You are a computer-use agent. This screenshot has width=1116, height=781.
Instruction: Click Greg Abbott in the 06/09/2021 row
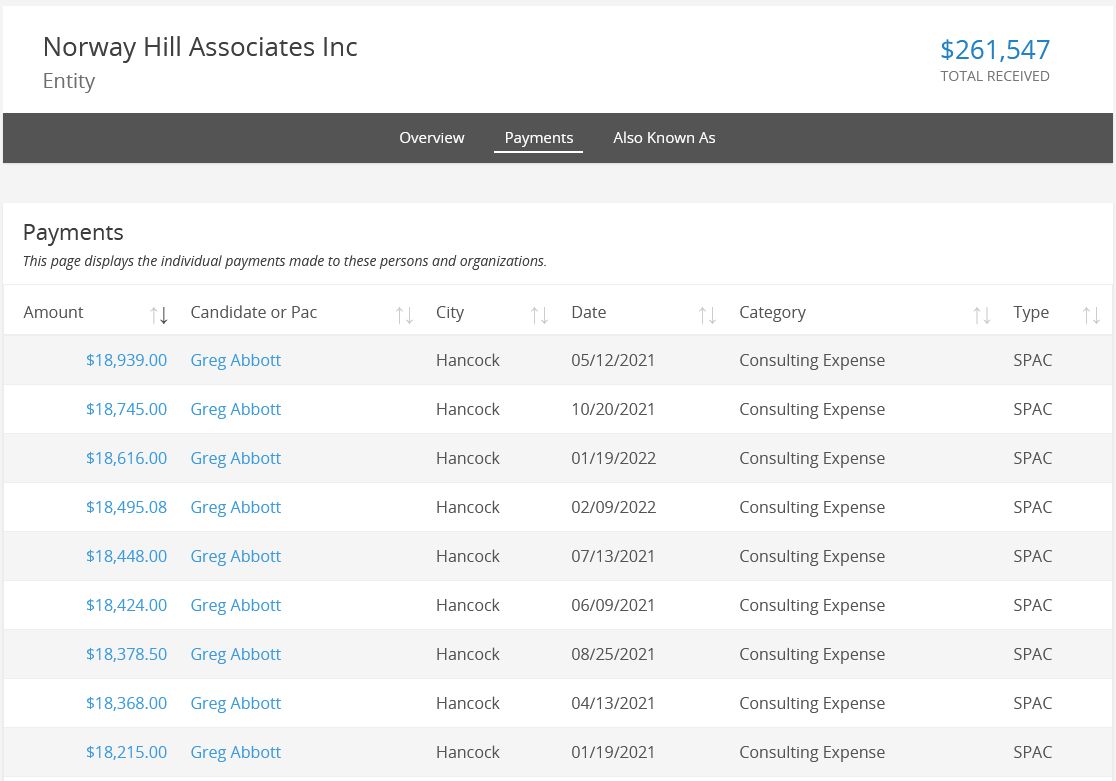(x=236, y=605)
